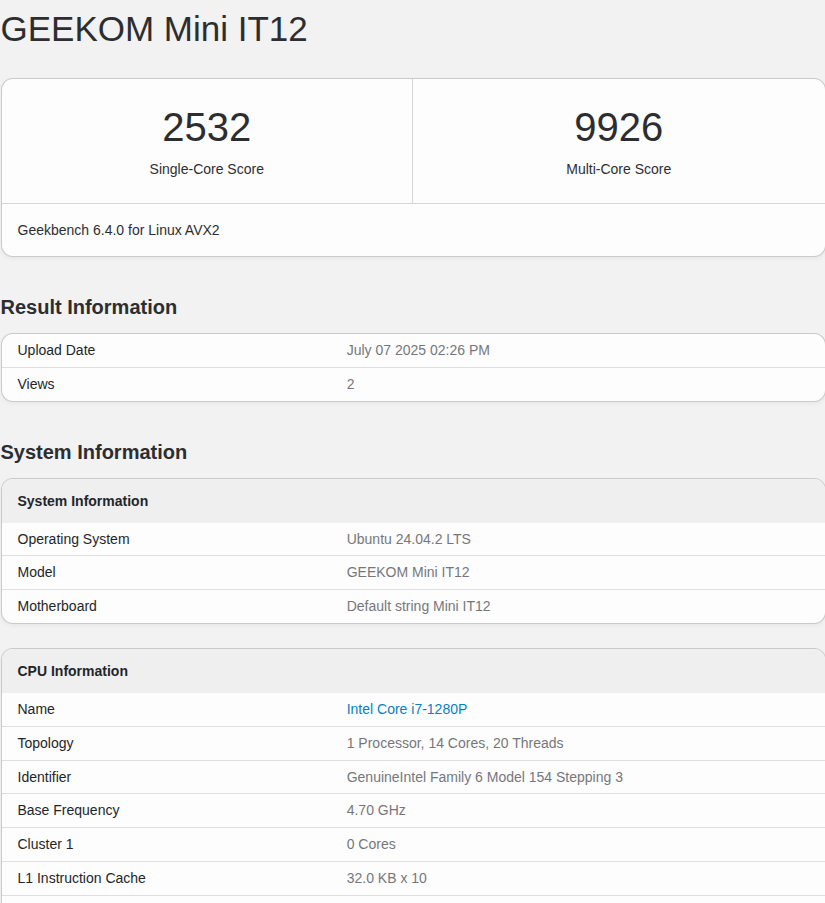
Task: Select the multi-core score 9926
Action: coord(618,127)
